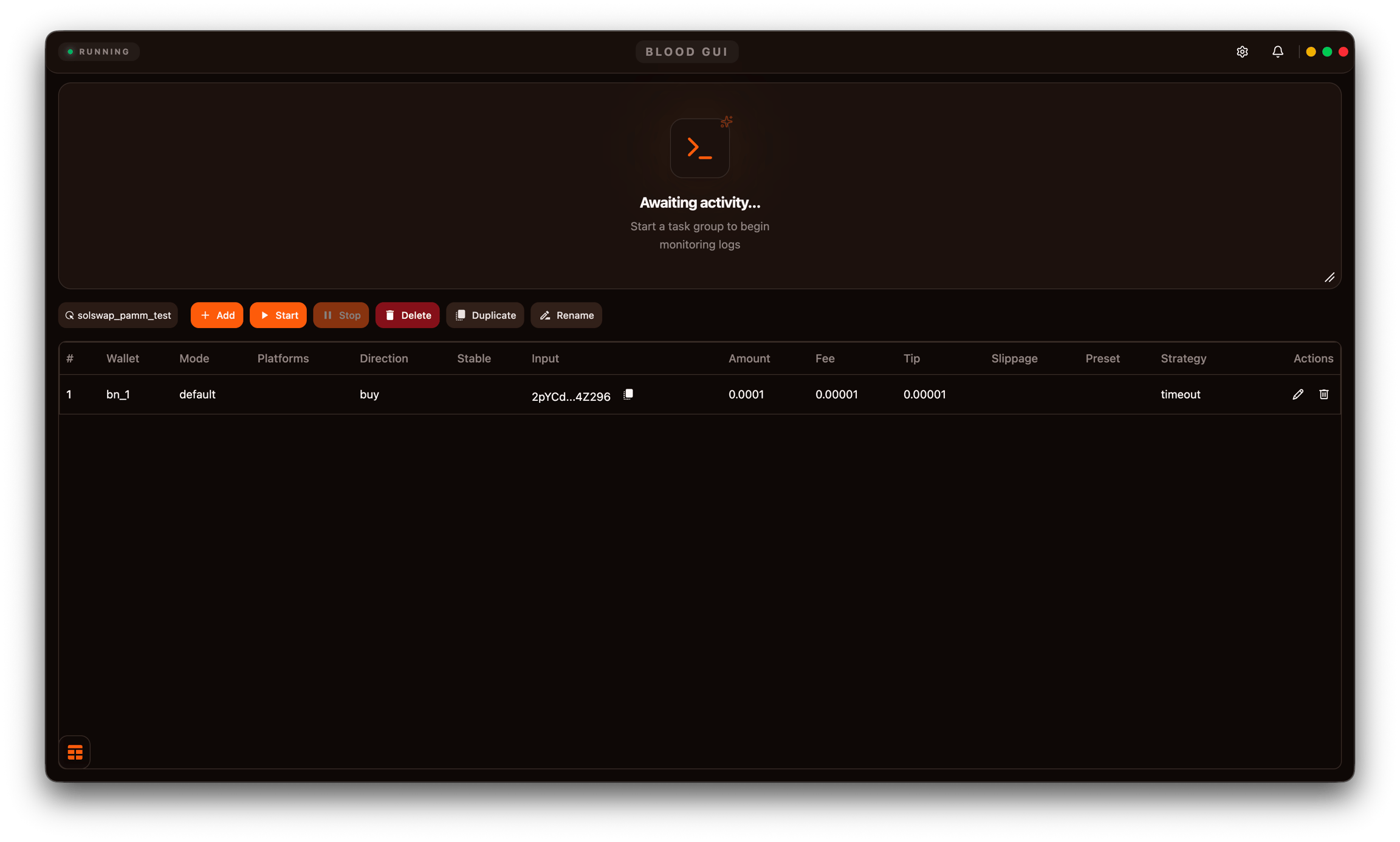The height and width of the screenshot is (842, 1400).
Task: Click the red close window dot
Action: 1343,52
